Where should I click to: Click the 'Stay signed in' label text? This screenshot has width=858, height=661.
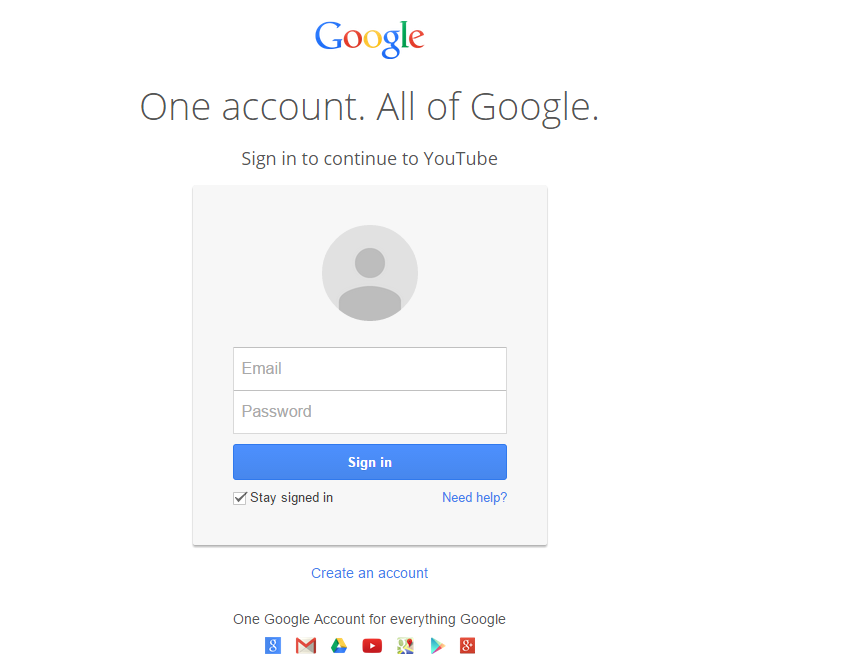coord(292,498)
